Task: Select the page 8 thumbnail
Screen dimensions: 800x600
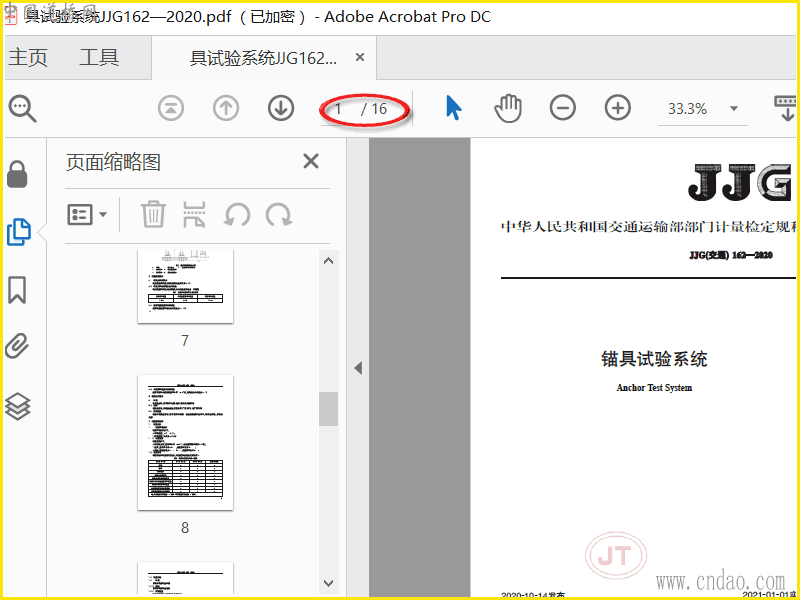Action: [x=185, y=442]
